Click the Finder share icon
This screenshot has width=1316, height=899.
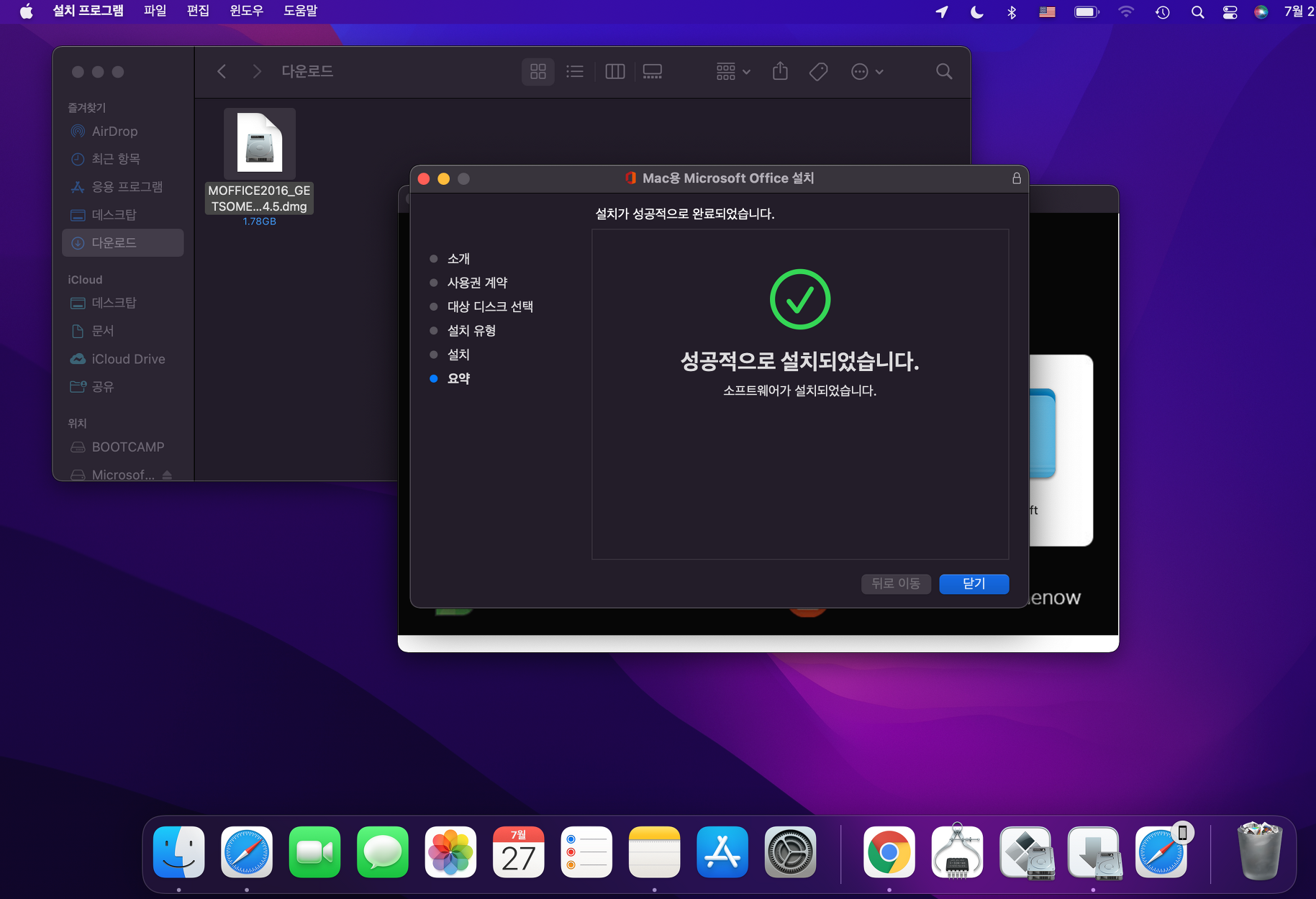pos(780,71)
